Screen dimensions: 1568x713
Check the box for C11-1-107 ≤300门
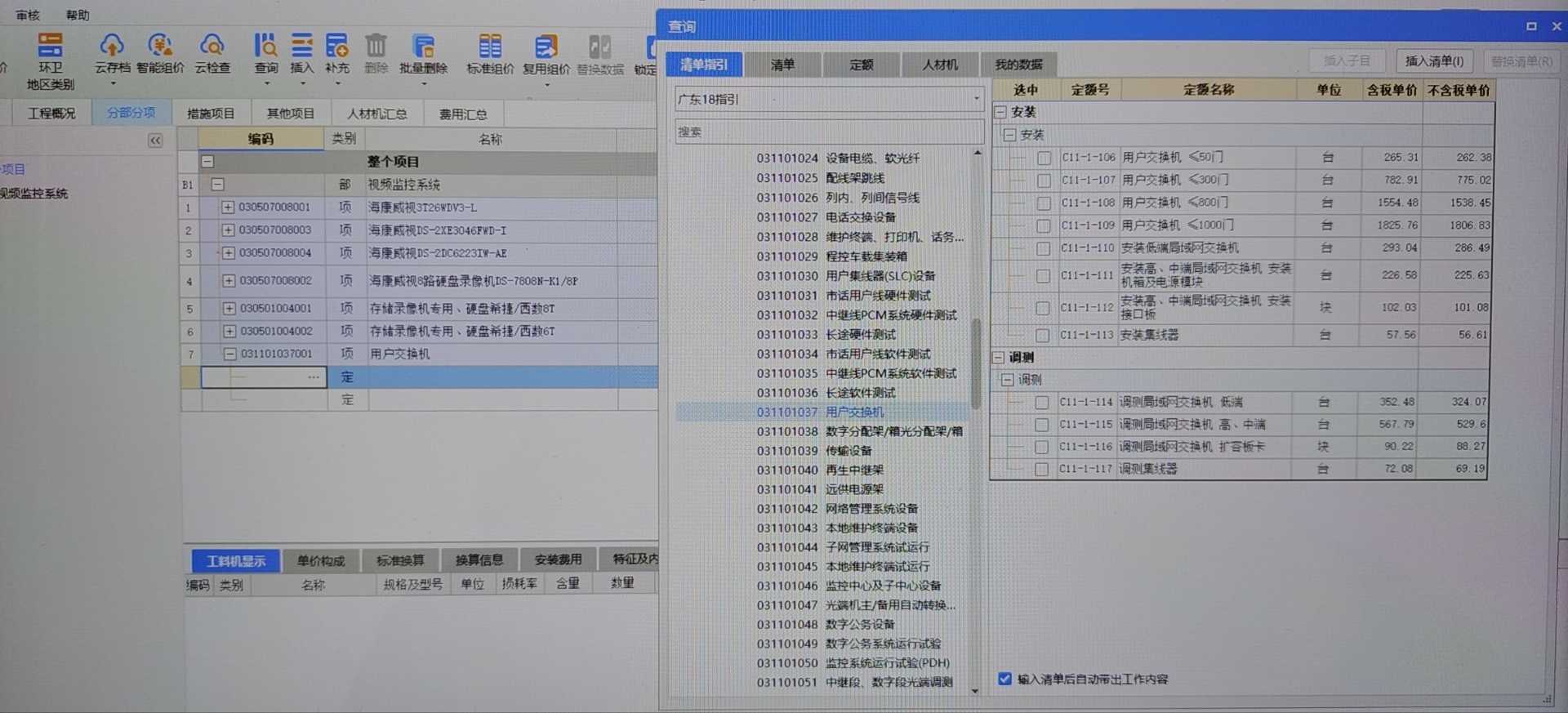pos(1044,180)
